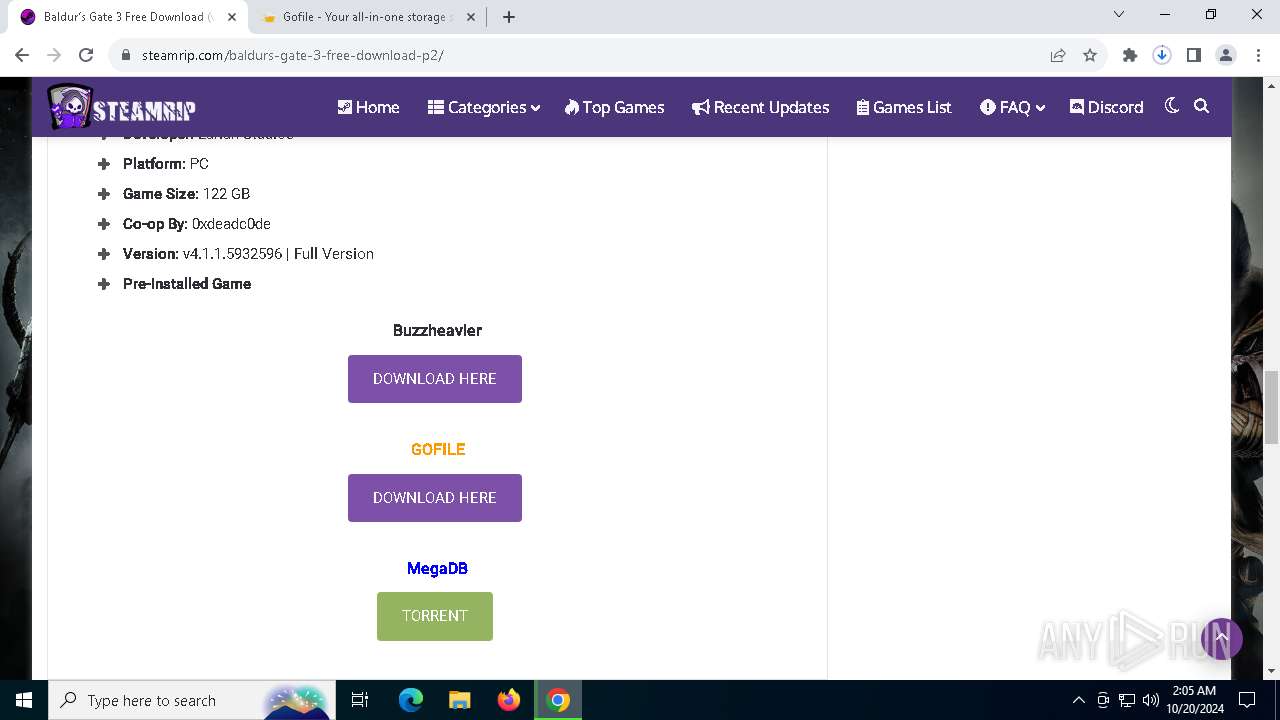
Task: Click 'Pre-Installed Game' text
Action: (187, 284)
